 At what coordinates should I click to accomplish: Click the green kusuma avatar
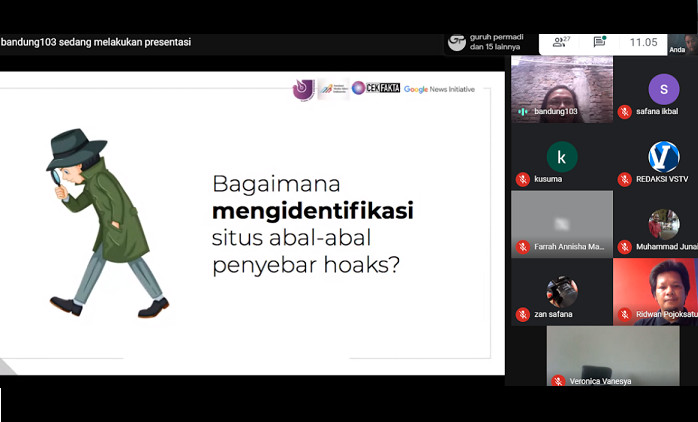561,157
